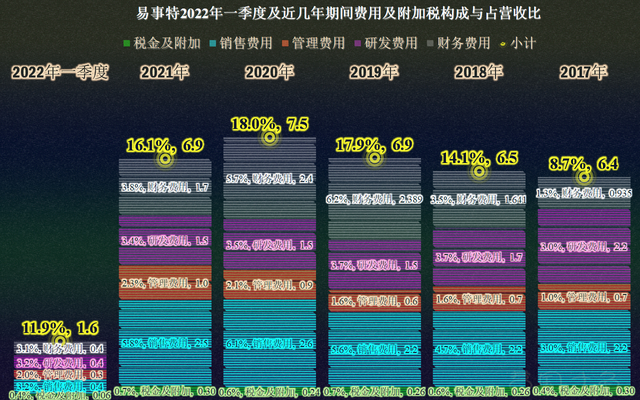Click the cyan 销售费用 legend swatch
The height and width of the screenshot is (400, 640).
[x=213, y=43]
